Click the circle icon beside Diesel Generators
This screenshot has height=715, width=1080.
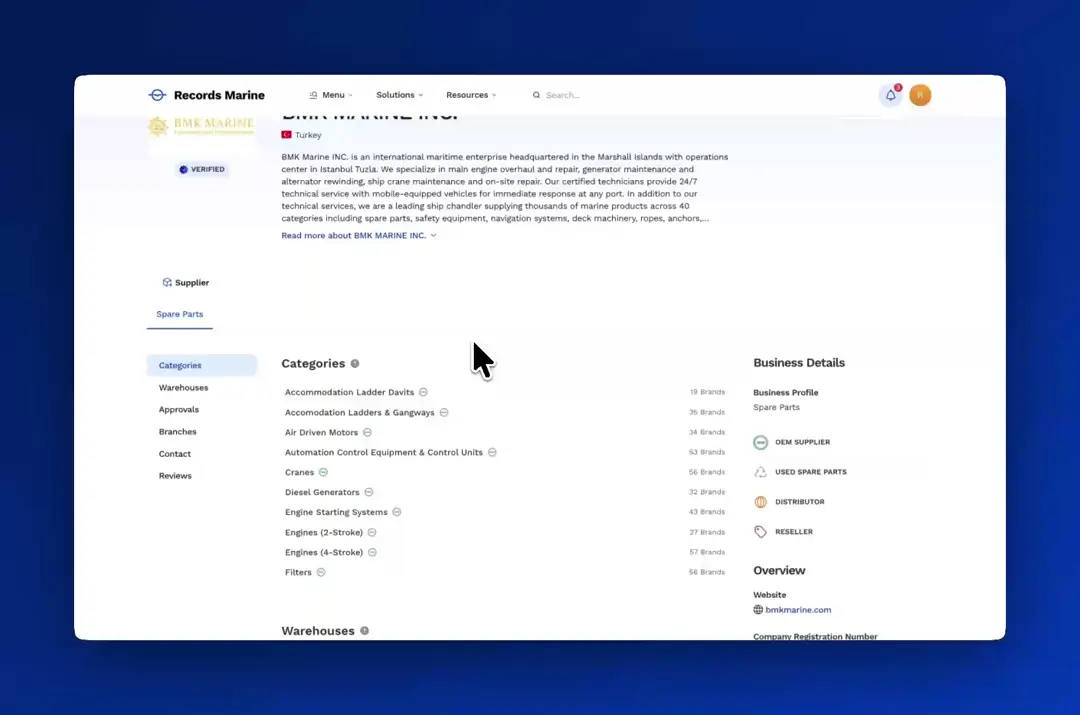[369, 493]
